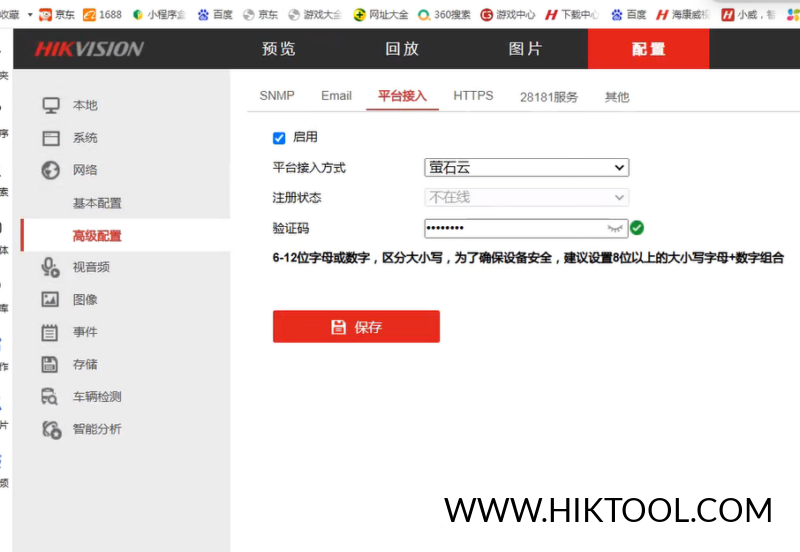Open the 28181服务 tab

(x=549, y=97)
